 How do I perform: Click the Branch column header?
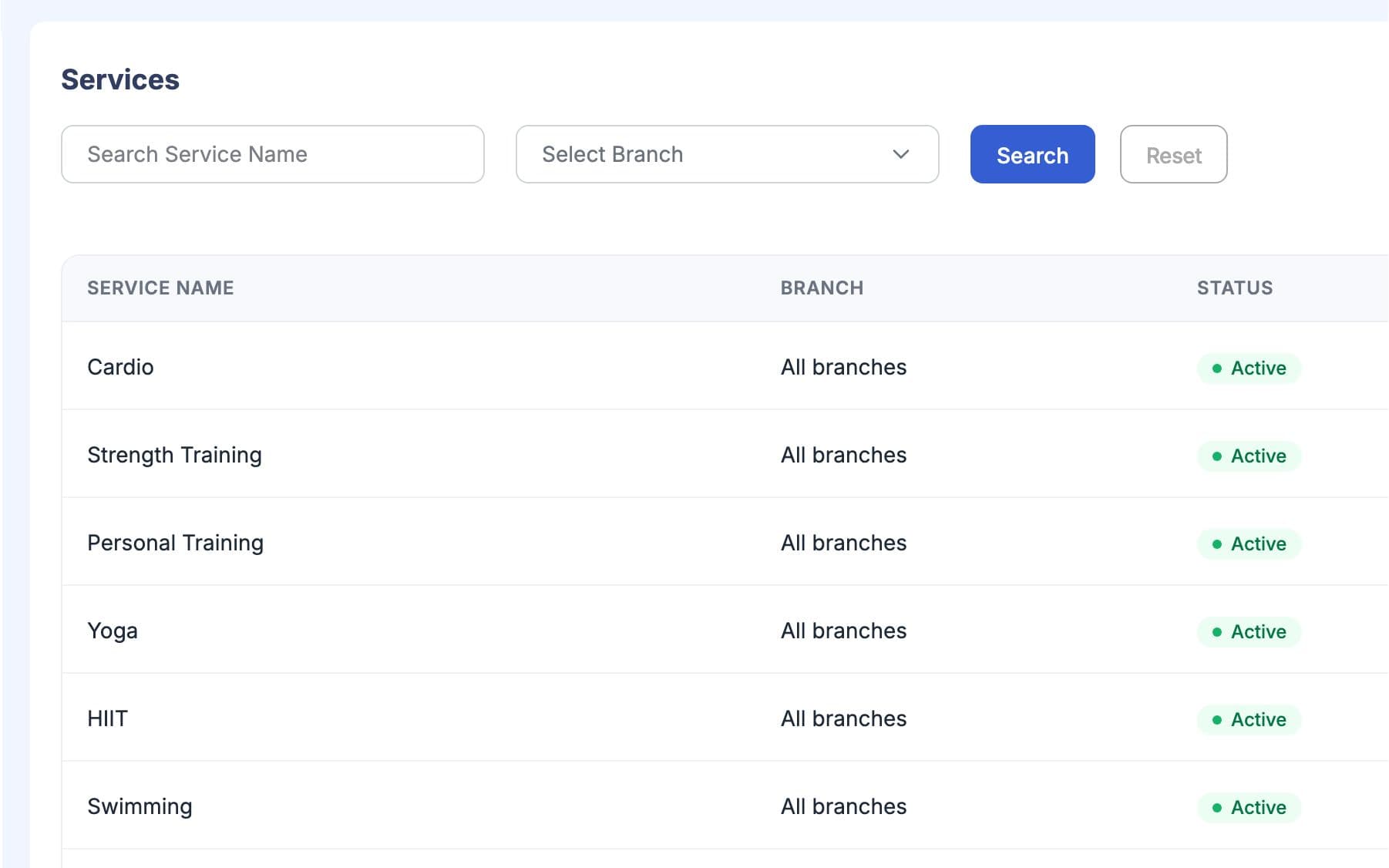pyautogui.click(x=822, y=288)
